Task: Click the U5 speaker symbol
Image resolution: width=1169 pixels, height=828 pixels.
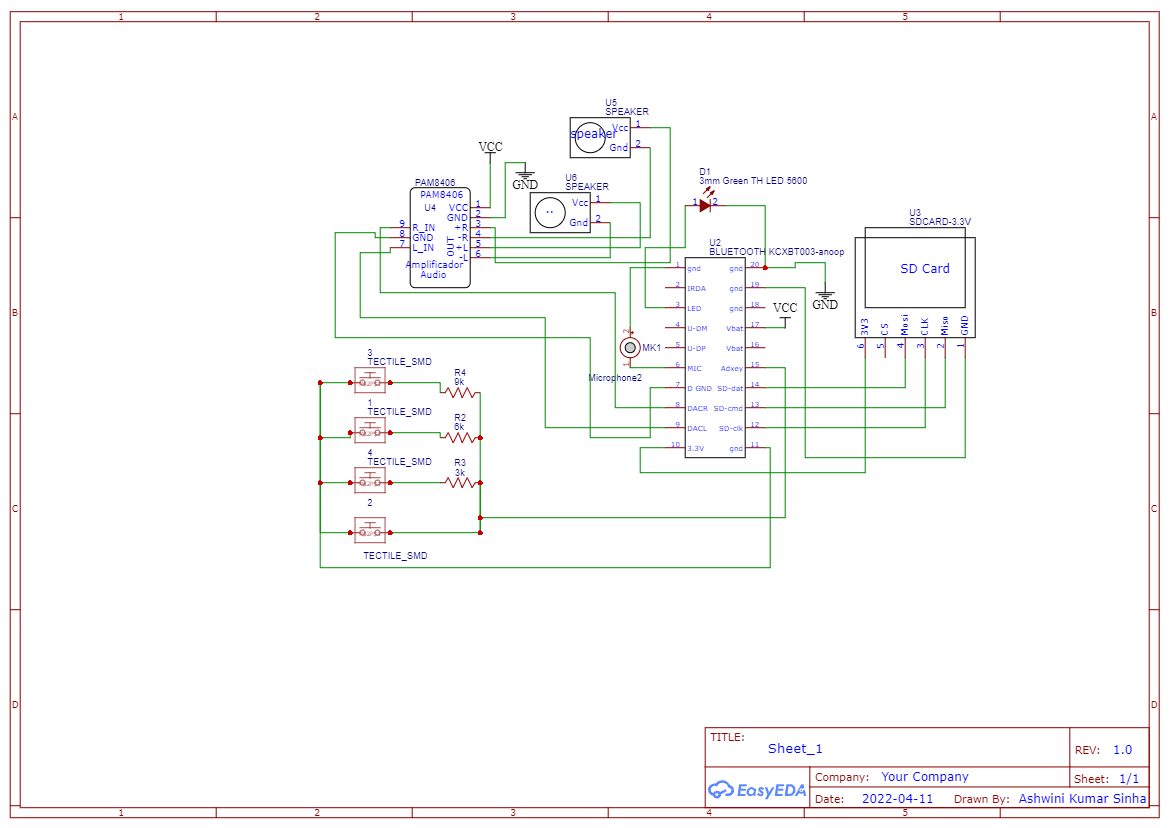Action: (x=600, y=137)
